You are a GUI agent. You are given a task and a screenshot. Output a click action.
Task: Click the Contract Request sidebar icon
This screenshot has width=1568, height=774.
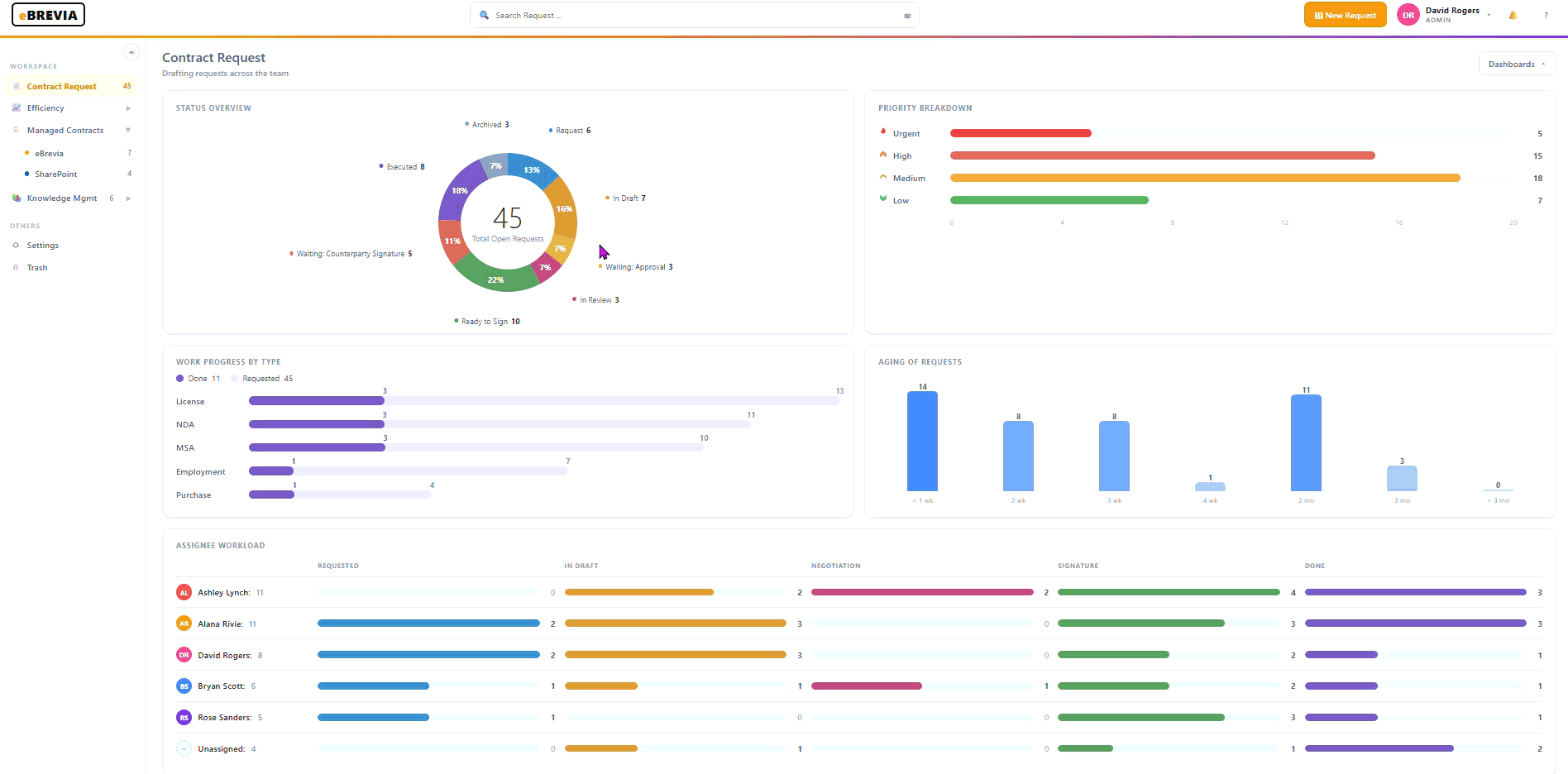pos(17,86)
